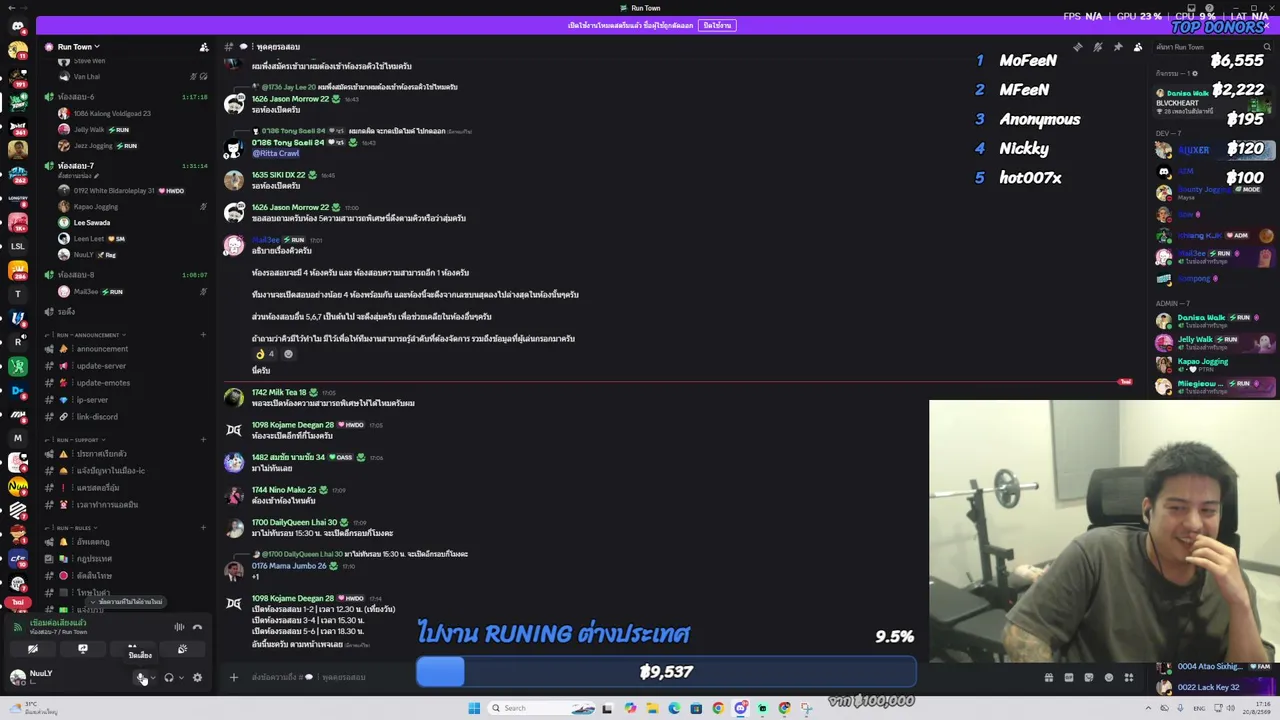
Task: Open user settings gear
Action: point(197,678)
